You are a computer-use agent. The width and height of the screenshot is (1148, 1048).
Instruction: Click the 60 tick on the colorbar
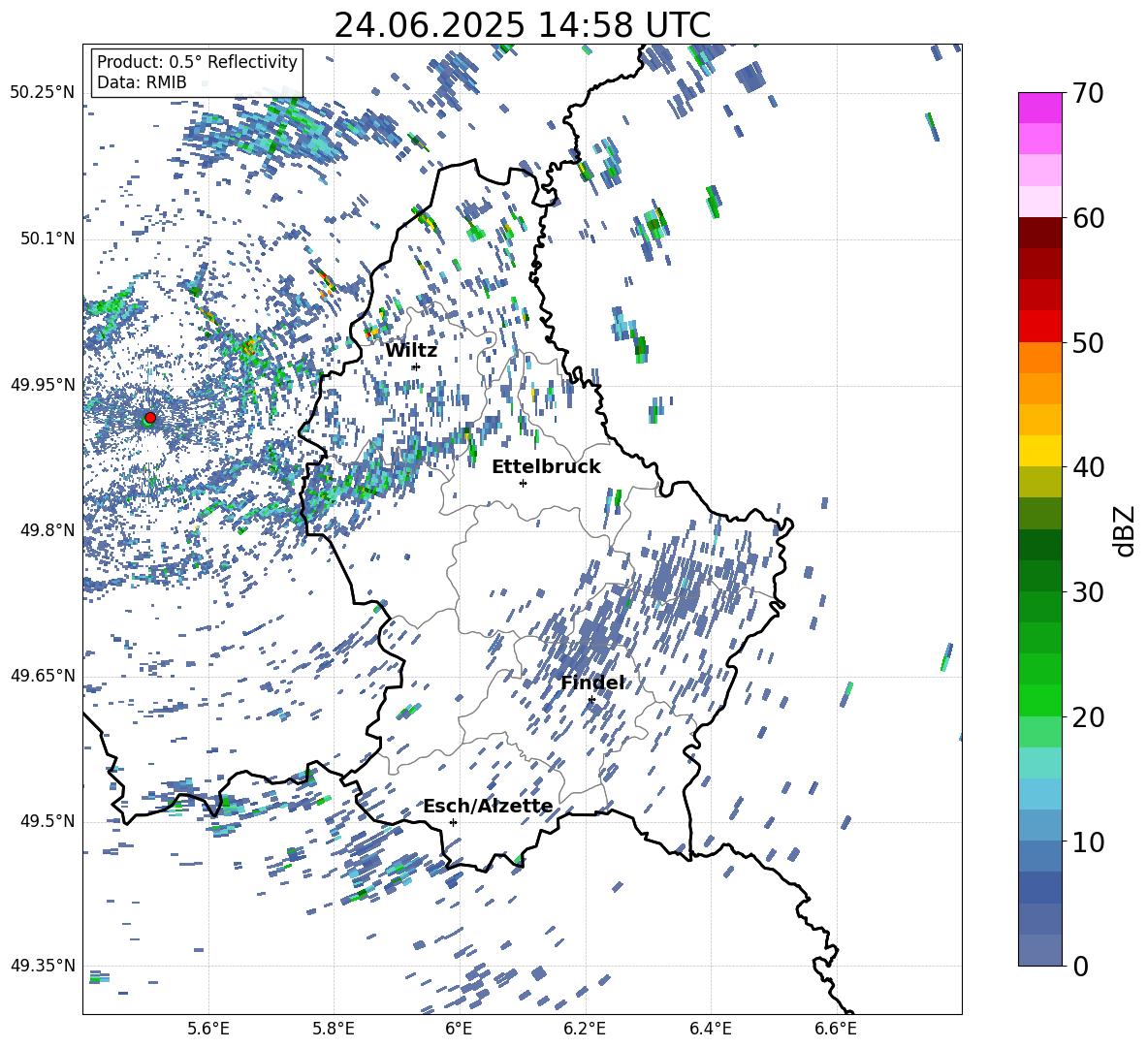pyautogui.click(x=1087, y=218)
